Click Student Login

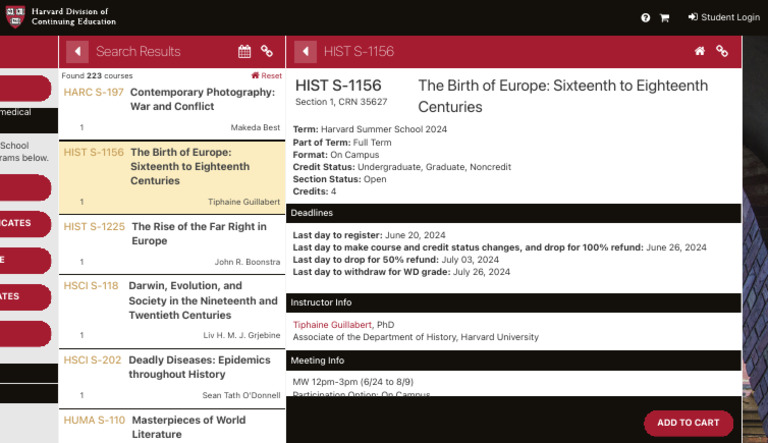(x=724, y=17)
